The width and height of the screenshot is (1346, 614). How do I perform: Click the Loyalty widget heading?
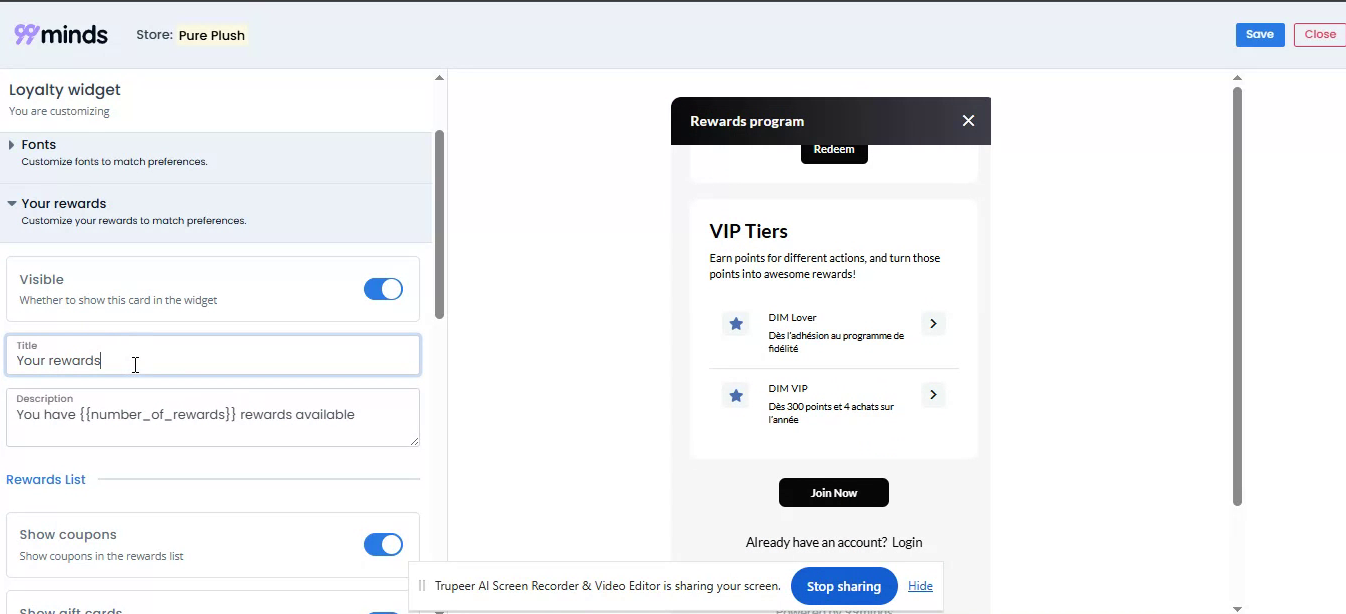coord(65,90)
